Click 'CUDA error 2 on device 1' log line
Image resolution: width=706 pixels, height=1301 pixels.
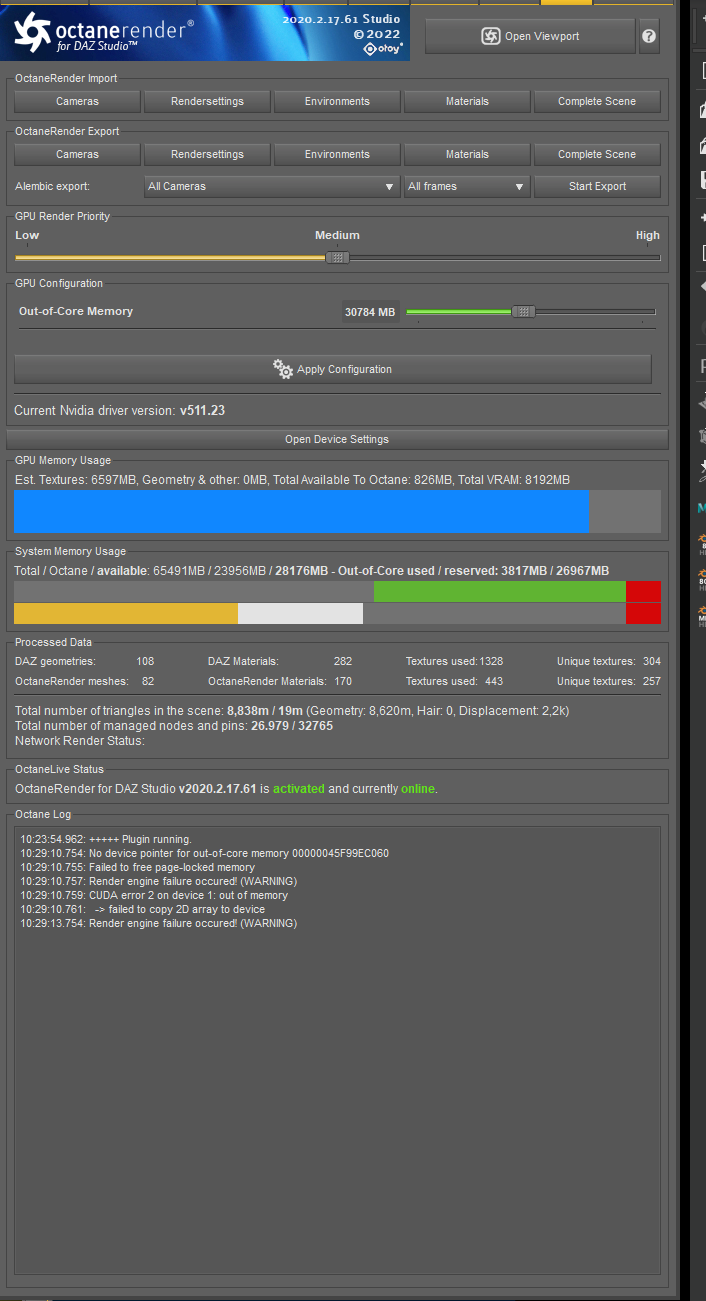coord(154,895)
